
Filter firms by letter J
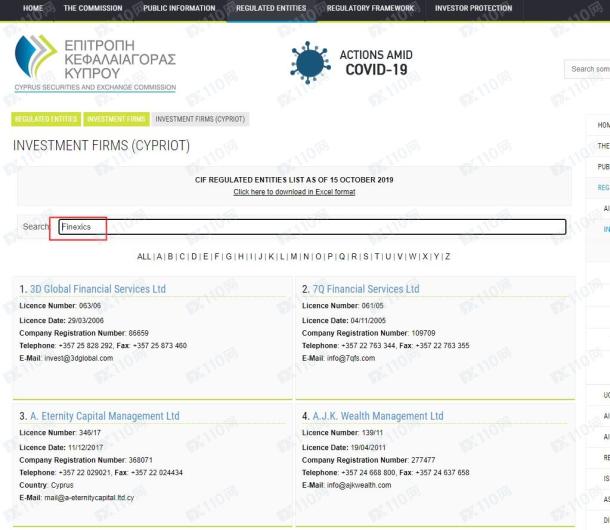point(261,256)
